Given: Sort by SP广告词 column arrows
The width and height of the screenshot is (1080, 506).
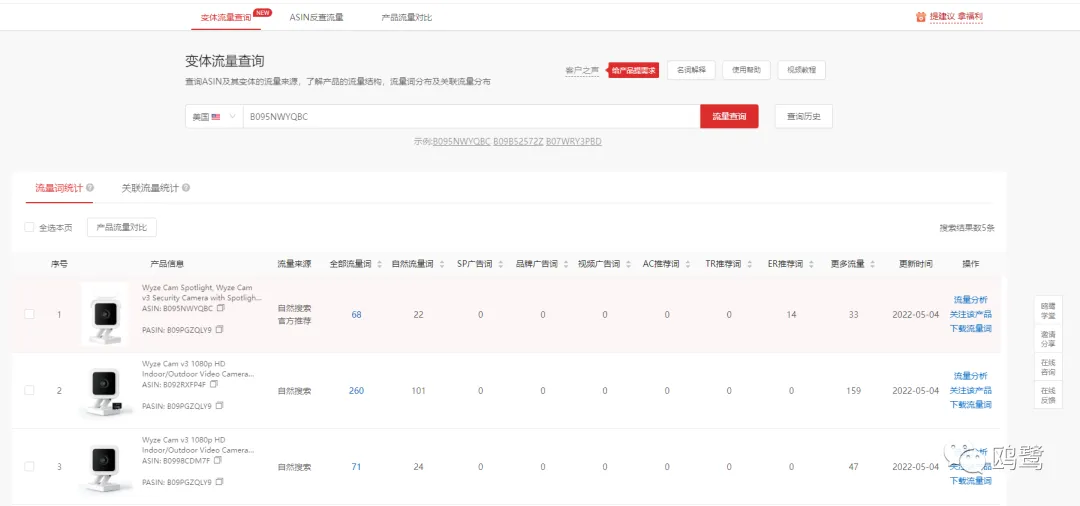Looking at the screenshot, I should pyautogui.click(x=503, y=264).
